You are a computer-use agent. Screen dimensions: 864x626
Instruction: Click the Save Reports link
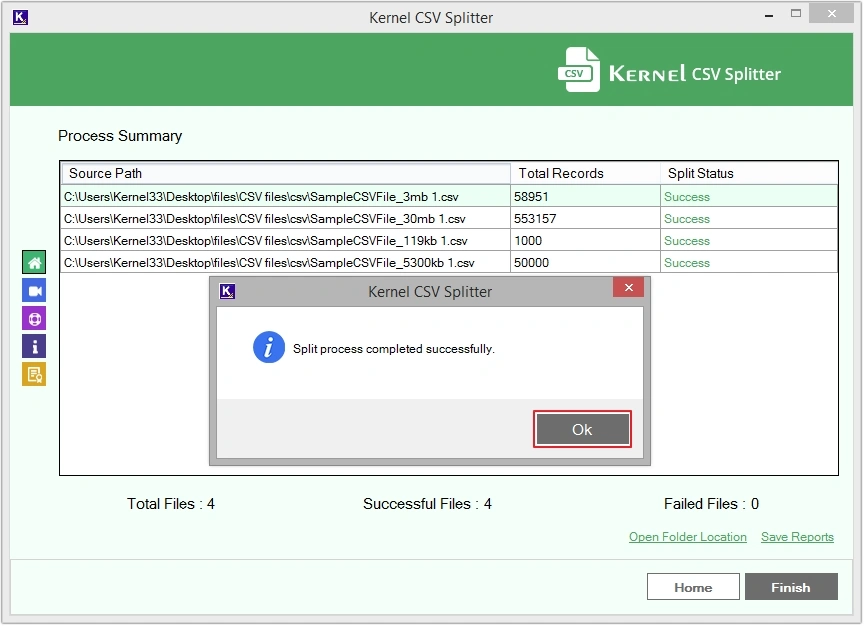(797, 537)
